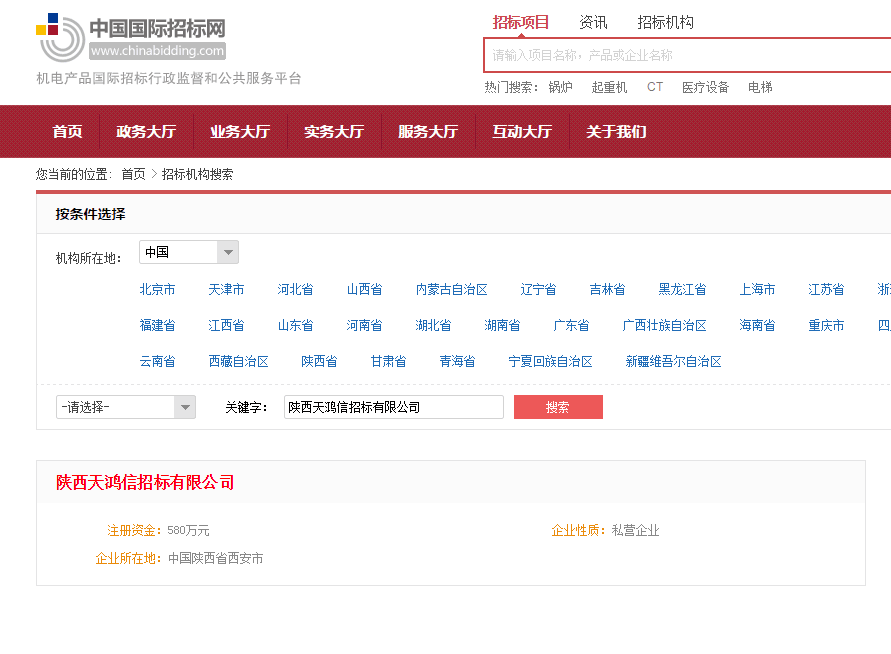Image resolution: width=891 pixels, height=654 pixels.
Task: Click the 关键字 keyword input field
Action: click(393, 407)
